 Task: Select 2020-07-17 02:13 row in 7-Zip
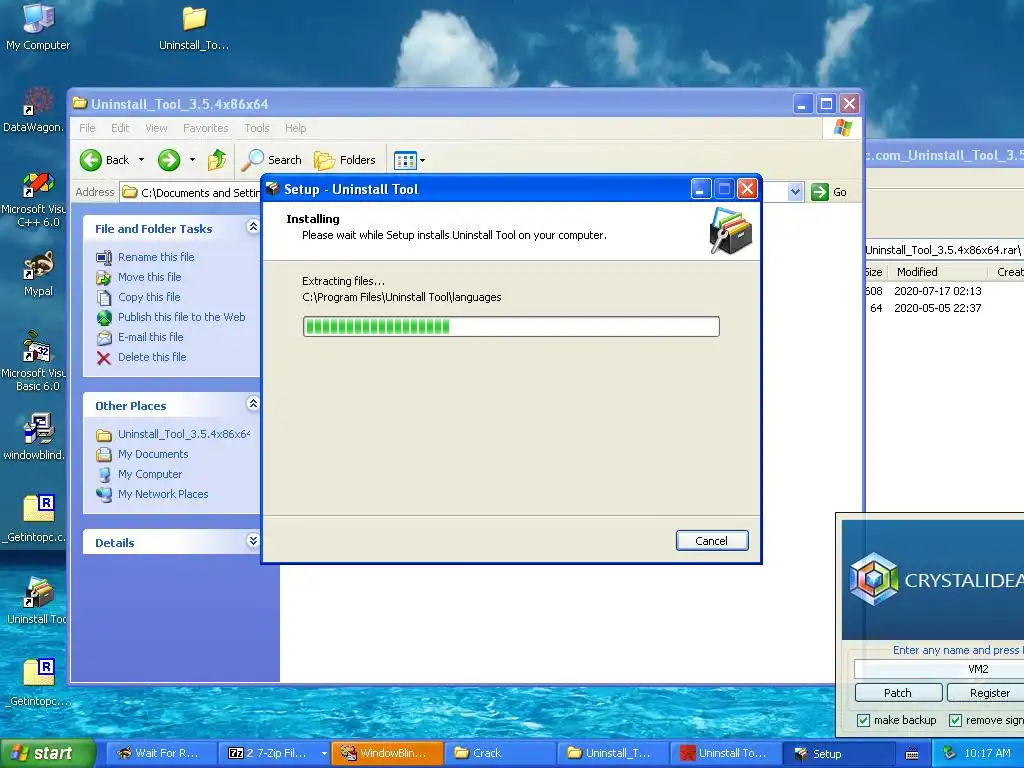point(944,291)
